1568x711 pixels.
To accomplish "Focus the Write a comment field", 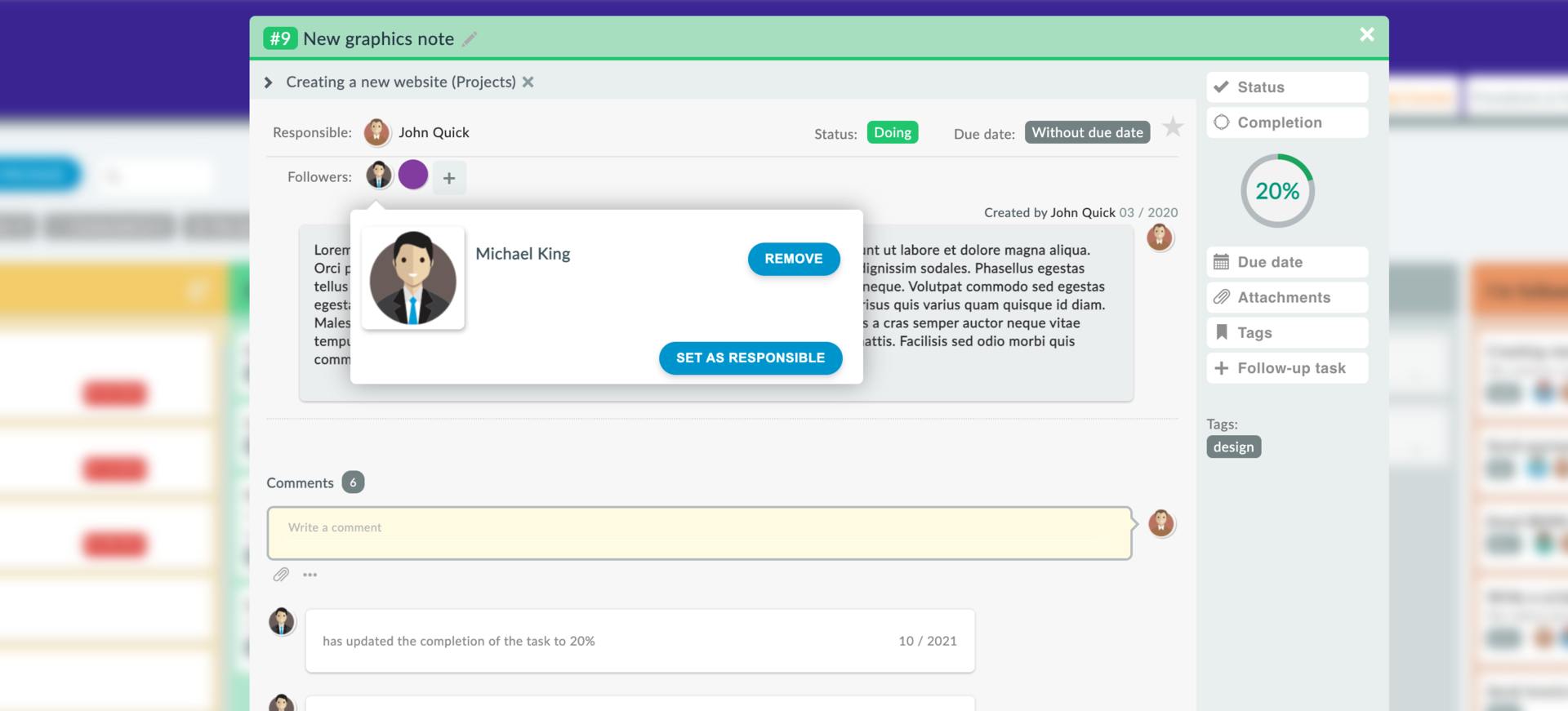I will point(699,533).
